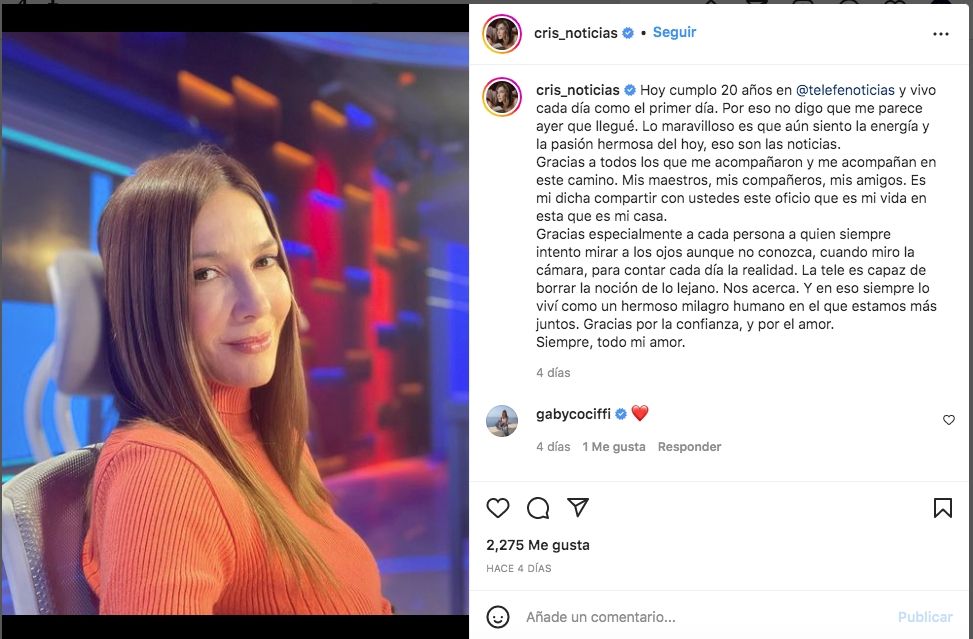
Task: Click the header cris_noticias username
Action: (576, 33)
